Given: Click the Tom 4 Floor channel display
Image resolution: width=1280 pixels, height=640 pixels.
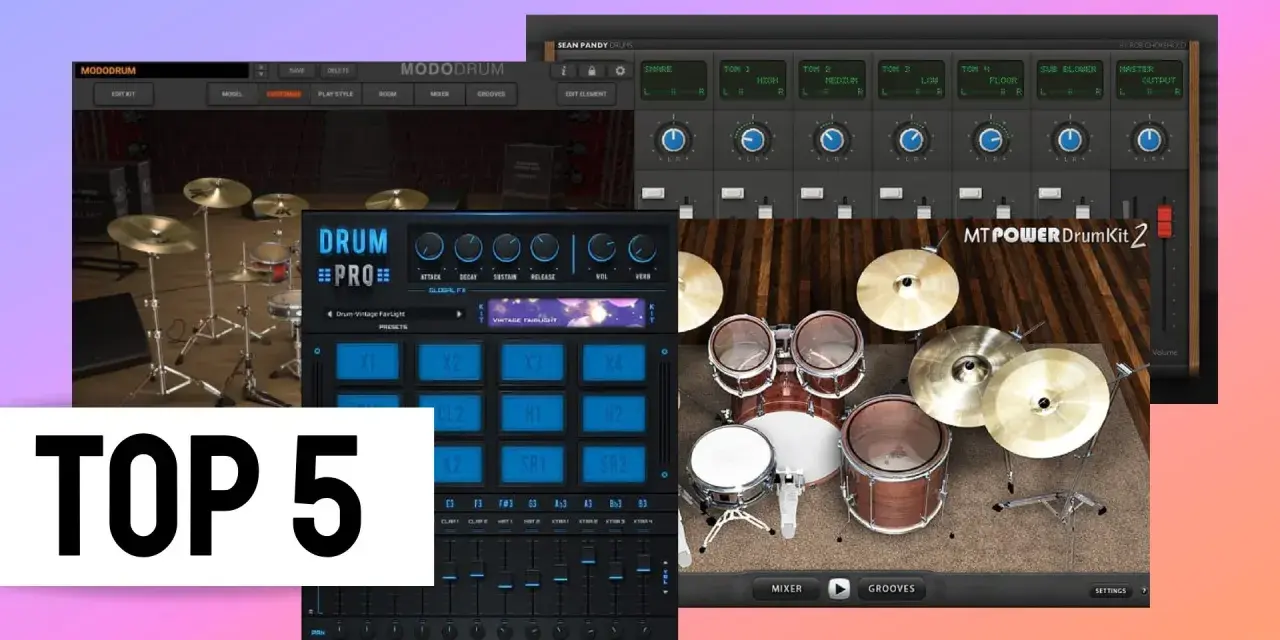Looking at the screenshot, I should point(990,80).
